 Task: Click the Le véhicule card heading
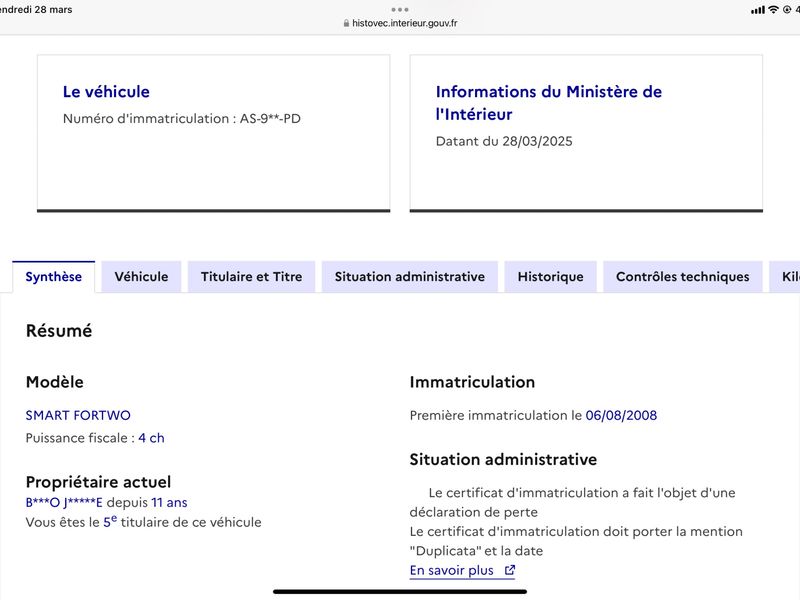pos(106,91)
